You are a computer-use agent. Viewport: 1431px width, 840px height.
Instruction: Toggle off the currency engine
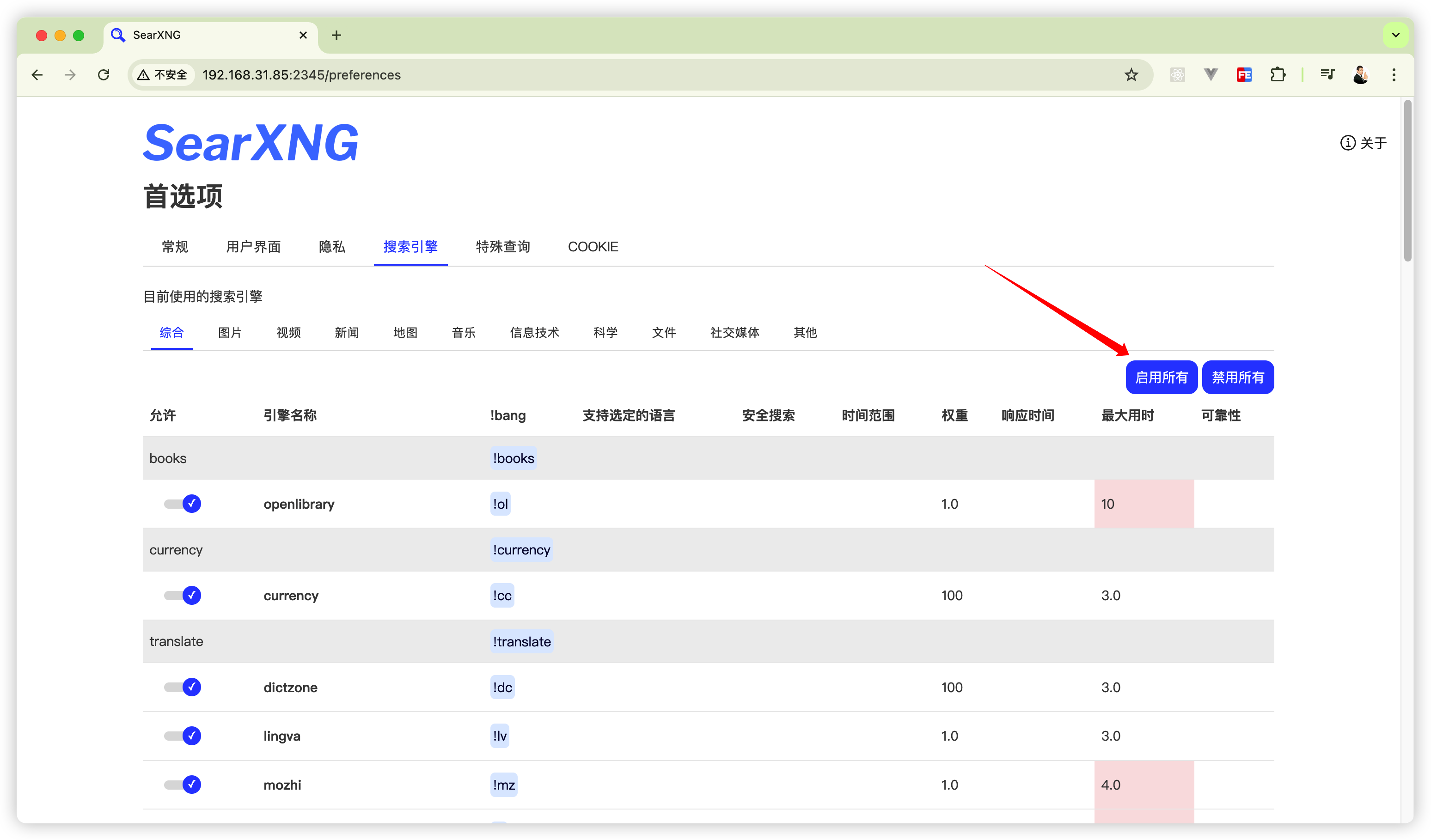point(183,596)
